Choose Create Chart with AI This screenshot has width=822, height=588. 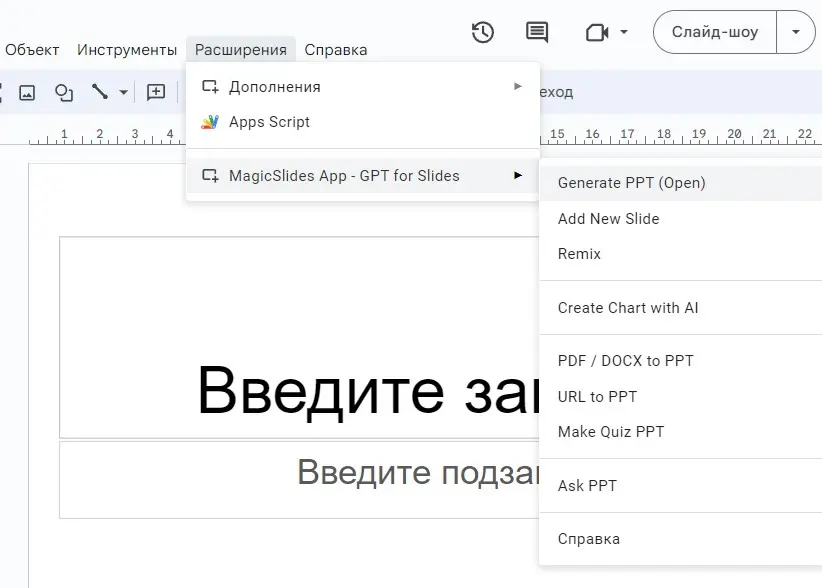click(628, 307)
